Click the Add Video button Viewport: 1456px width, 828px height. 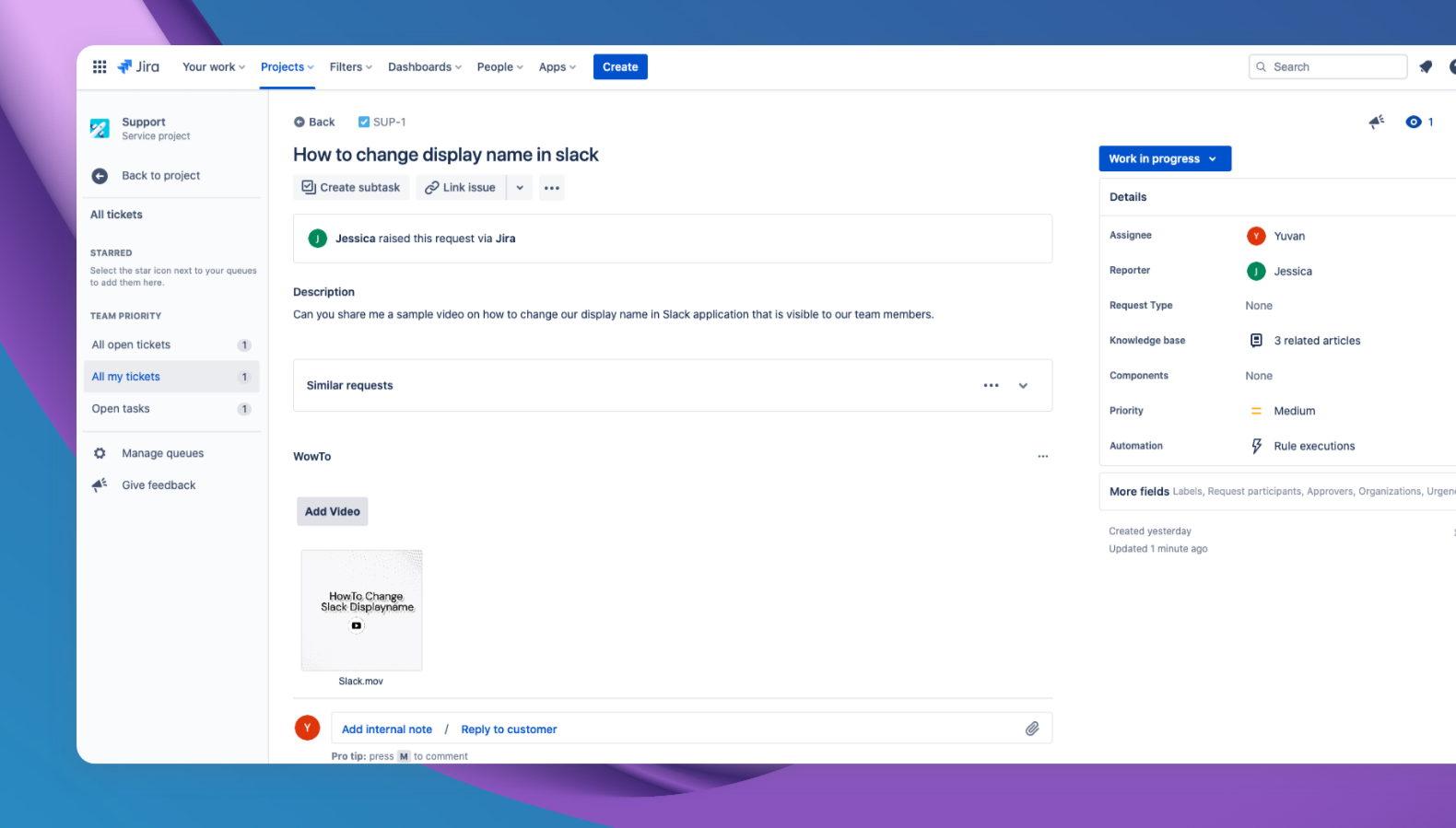point(333,512)
